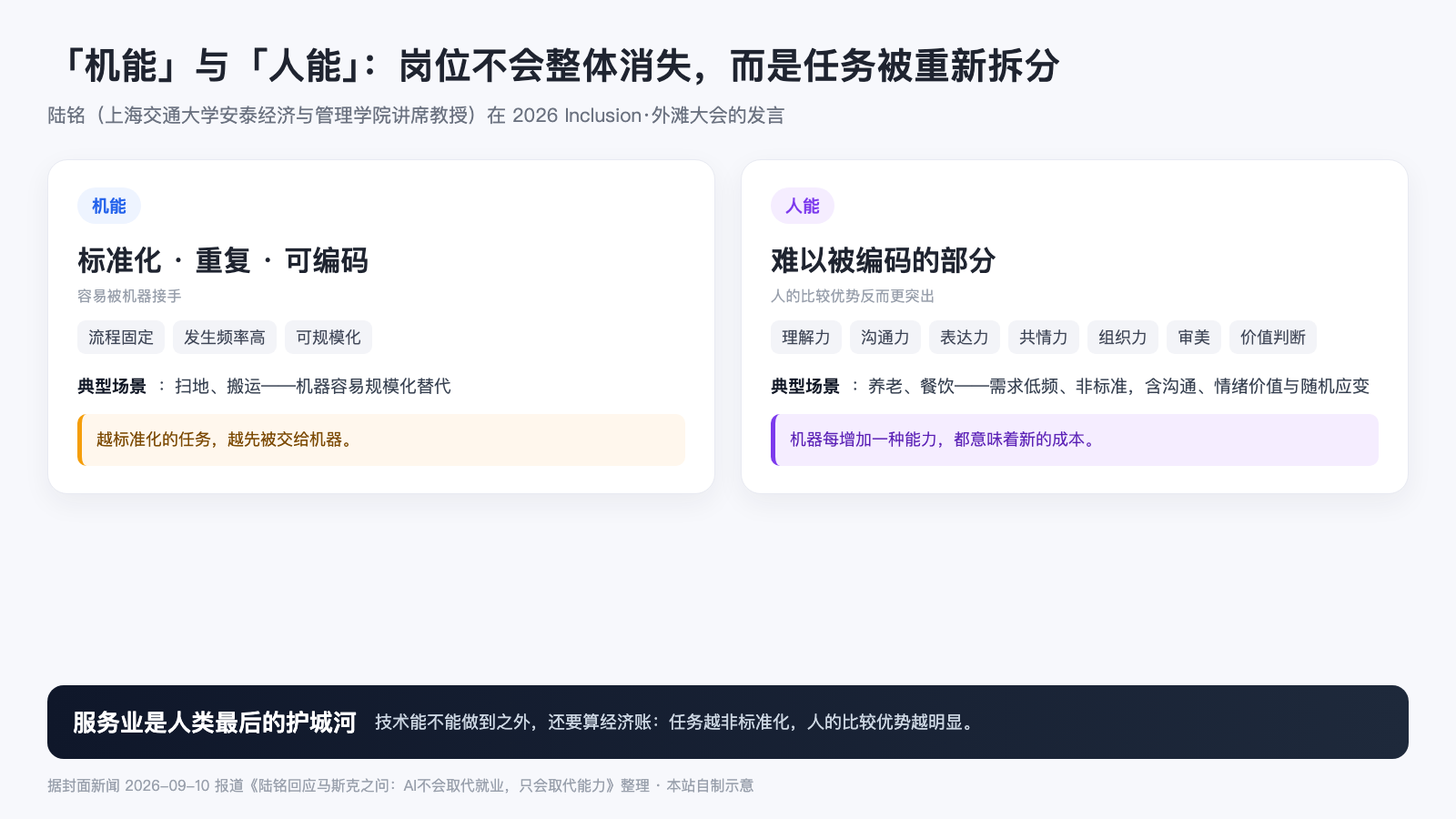Select the 流程固定 tag
The height and width of the screenshot is (819, 1456).
[121, 338]
